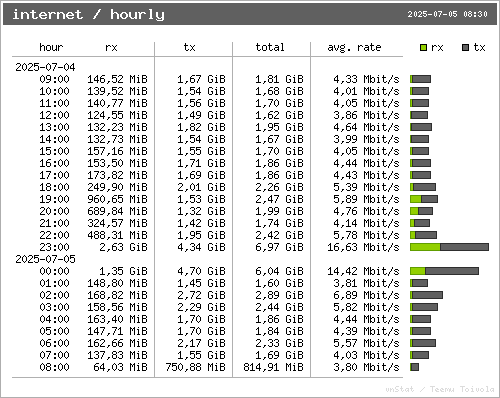The height and width of the screenshot is (398, 500).
Task: Click the total value 6,97 GiB
Action: (x=279, y=247)
